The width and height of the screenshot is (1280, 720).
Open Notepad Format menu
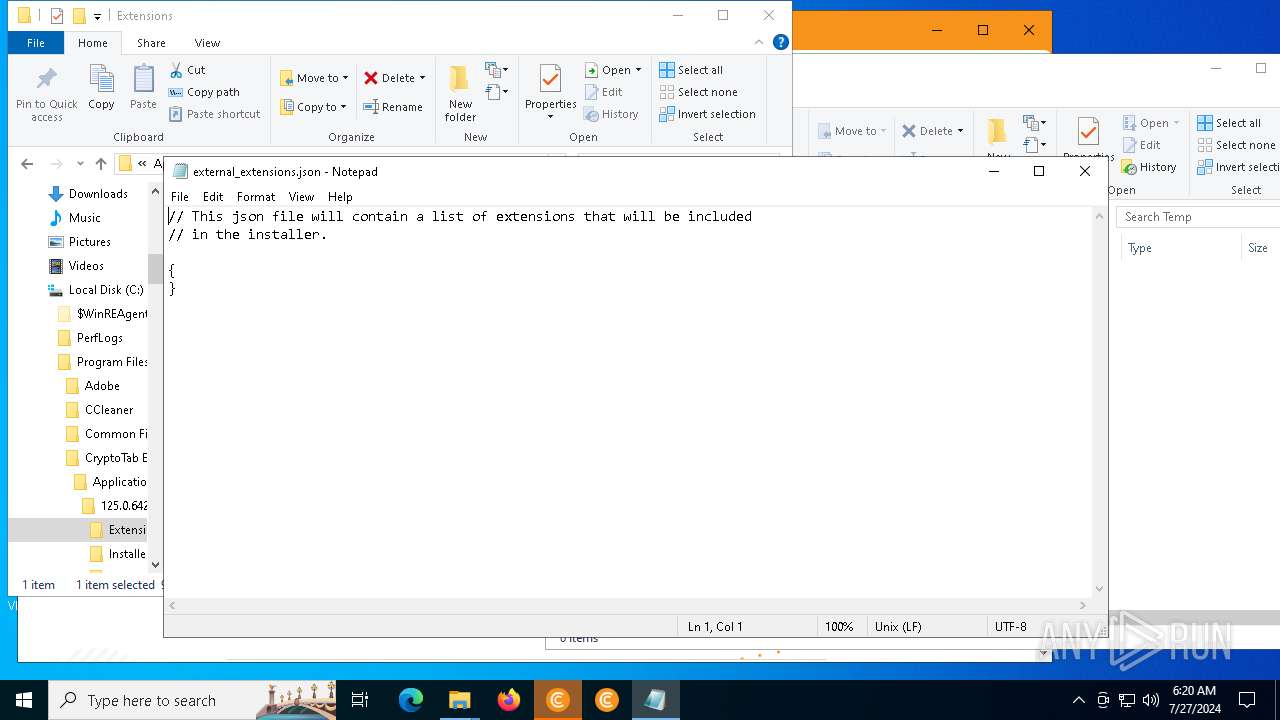pos(256,197)
